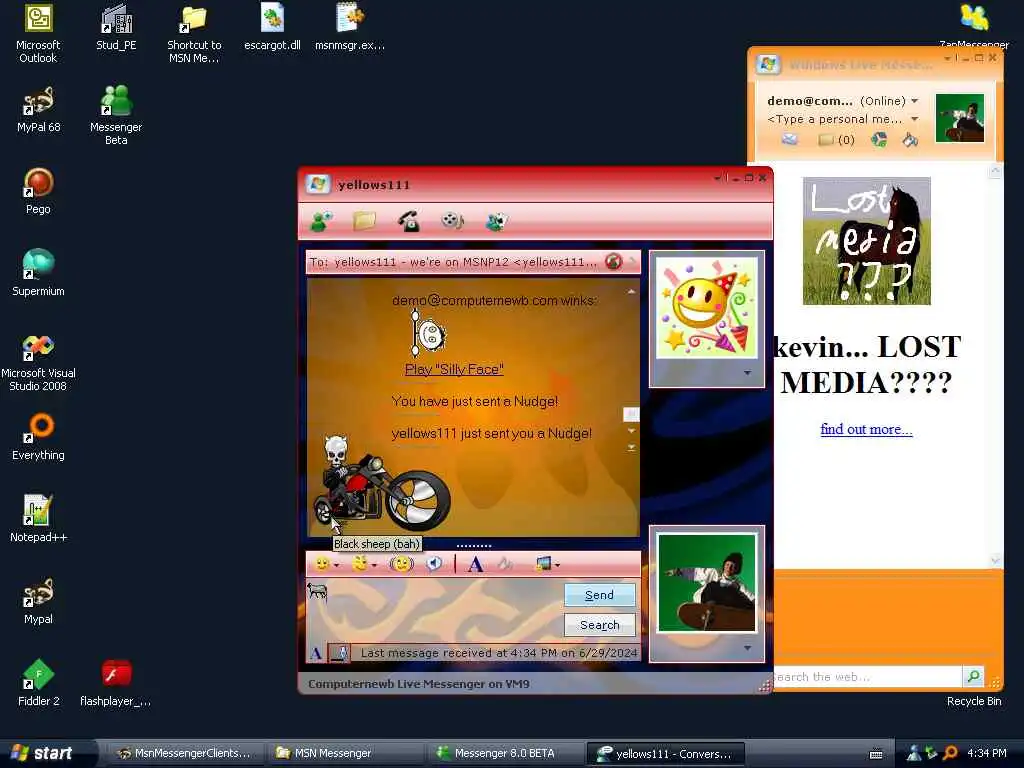
Task: Click the share files folder icon in chat
Action: pos(364,221)
